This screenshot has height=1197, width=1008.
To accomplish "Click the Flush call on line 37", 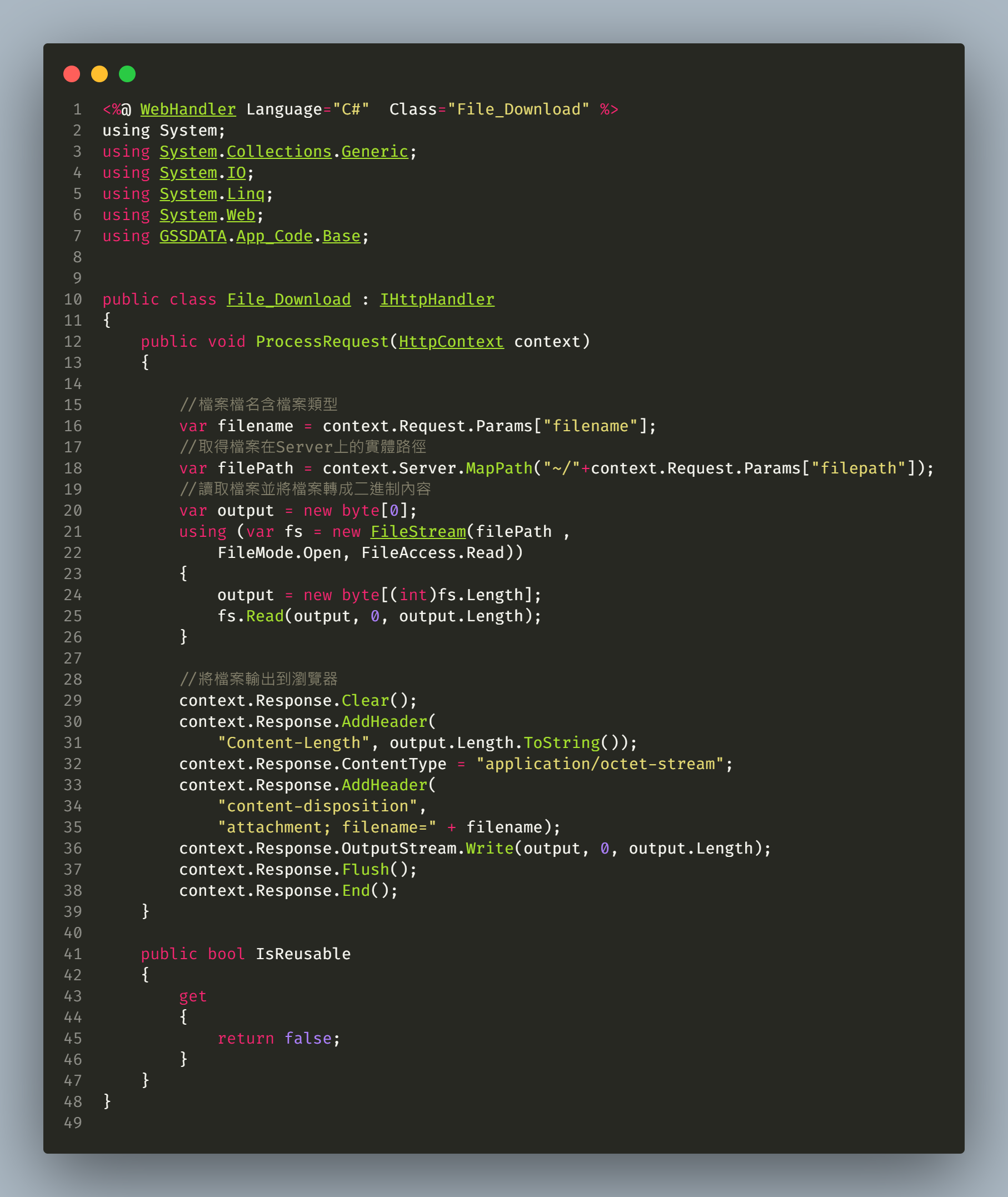I will 365,870.
